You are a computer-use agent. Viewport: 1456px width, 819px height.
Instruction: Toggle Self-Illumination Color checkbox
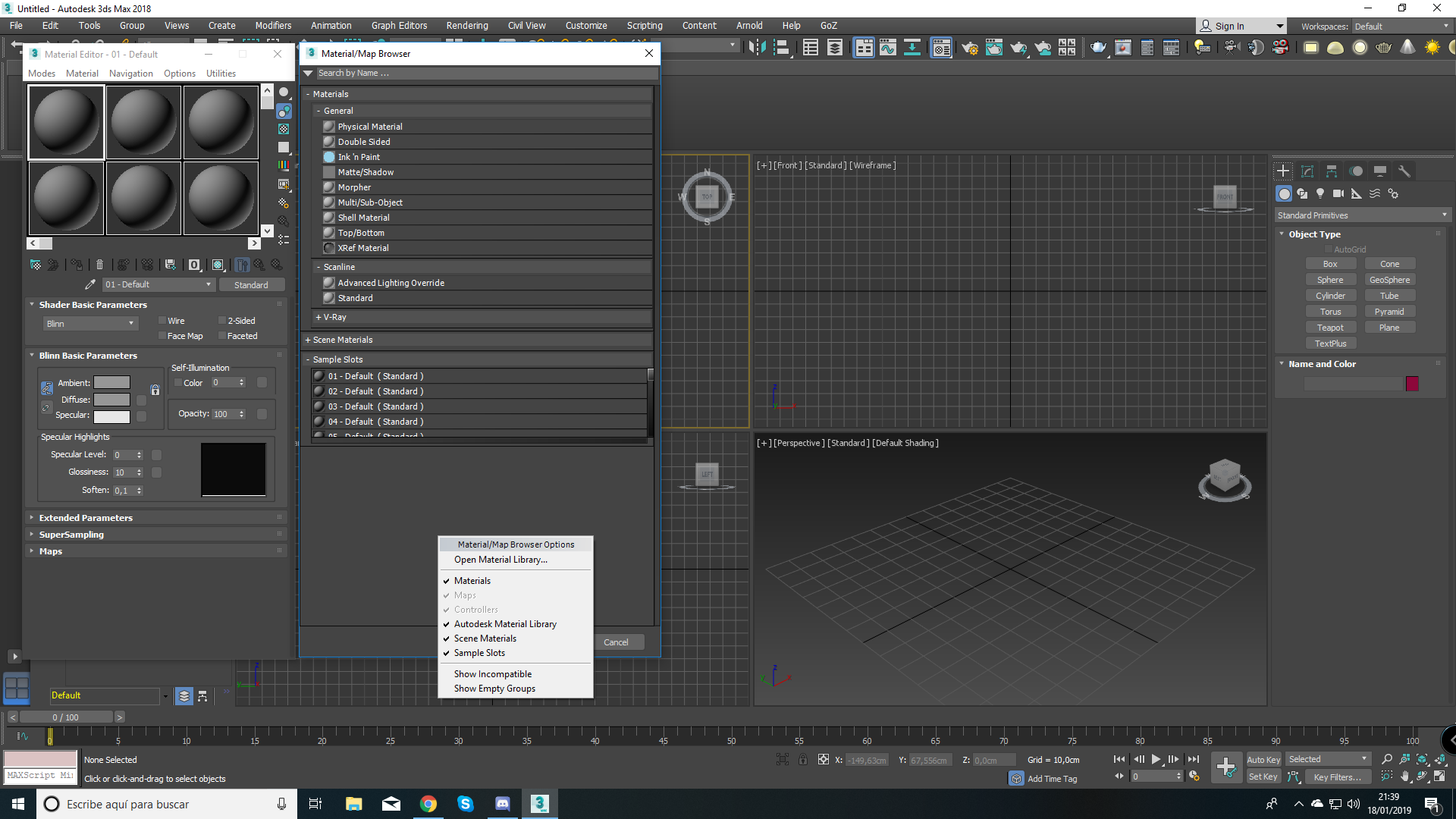point(178,383)
